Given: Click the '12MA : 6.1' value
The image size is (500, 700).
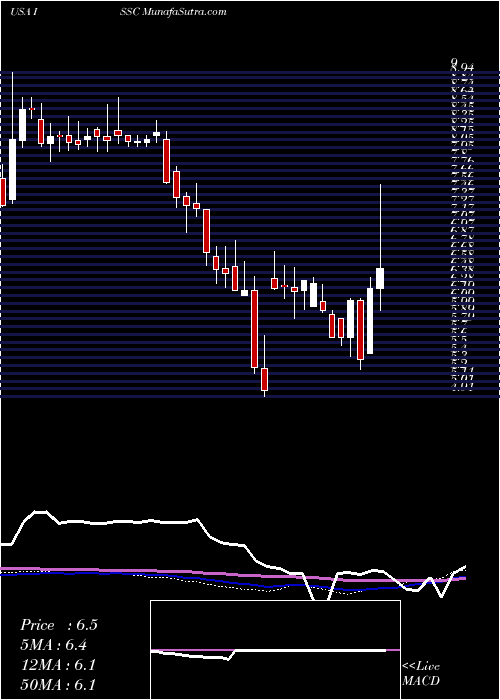Looking at the screenshot, I should (x=58, y=665).
